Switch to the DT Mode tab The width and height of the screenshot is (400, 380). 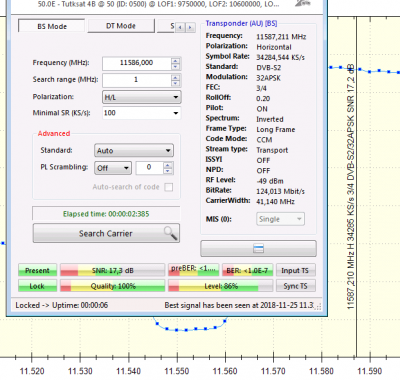[x=121, y=26]
